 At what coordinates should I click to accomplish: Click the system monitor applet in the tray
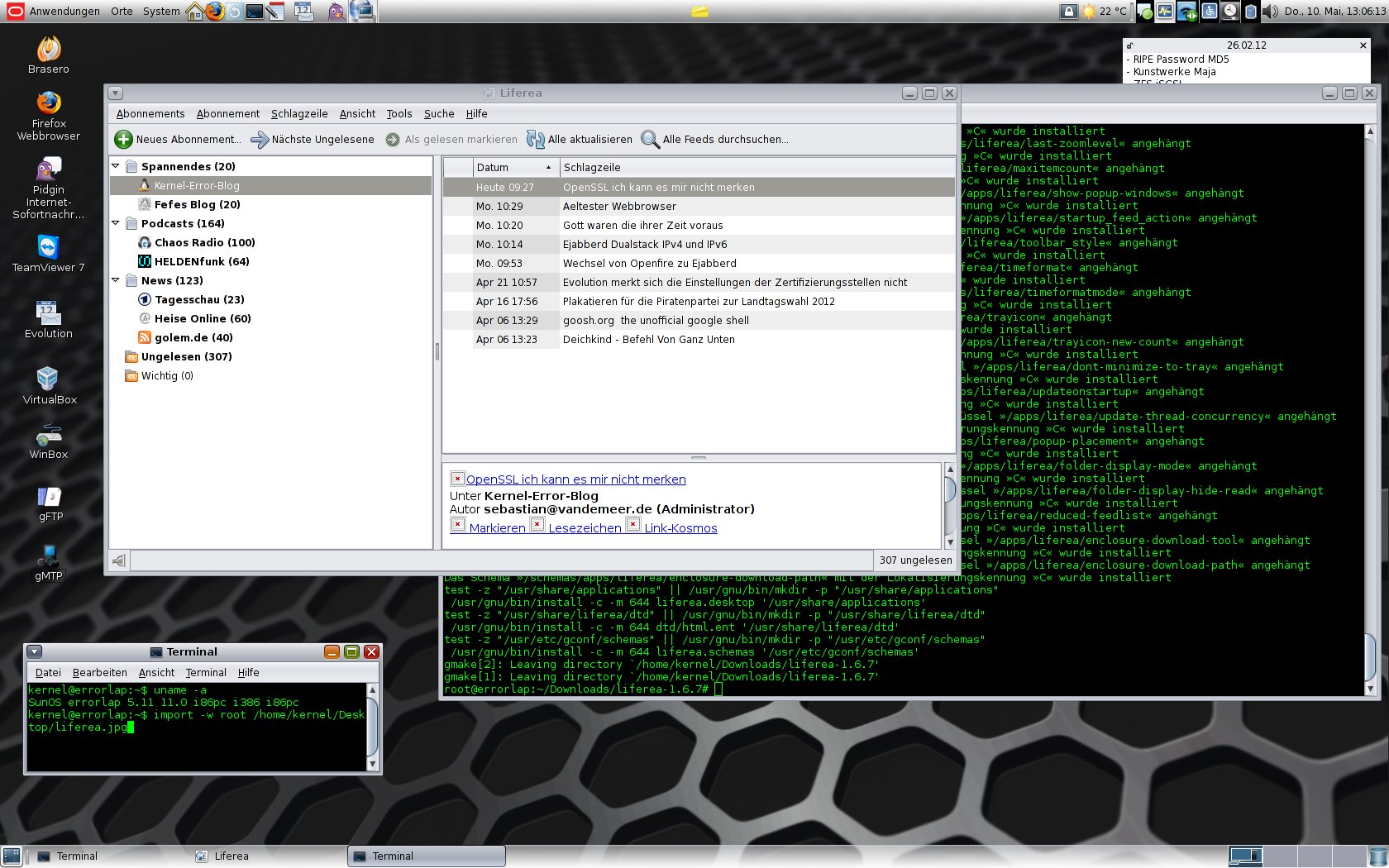click(x=1165, y=12)
